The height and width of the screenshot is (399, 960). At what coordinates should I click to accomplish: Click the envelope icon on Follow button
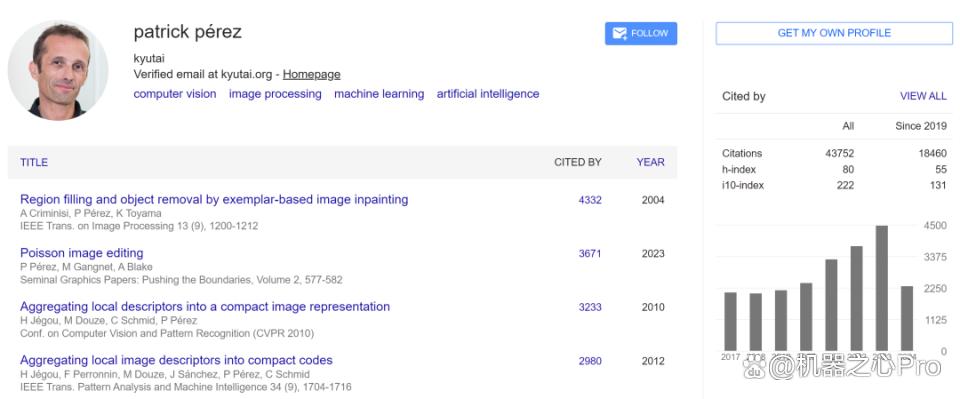620,34
